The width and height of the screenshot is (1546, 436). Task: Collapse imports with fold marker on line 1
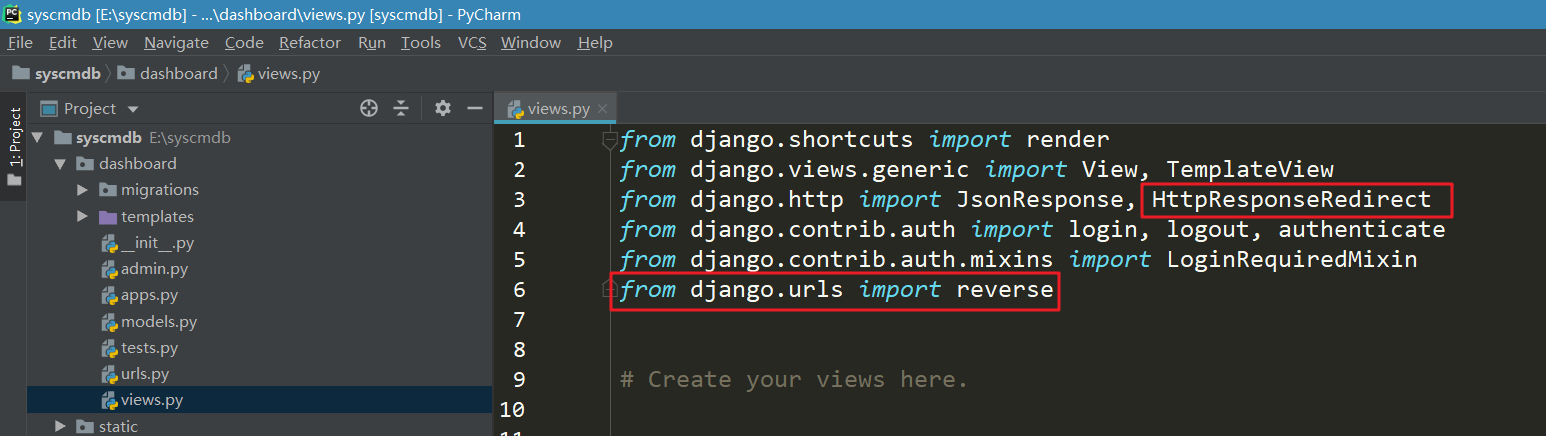tap(609, 141)
